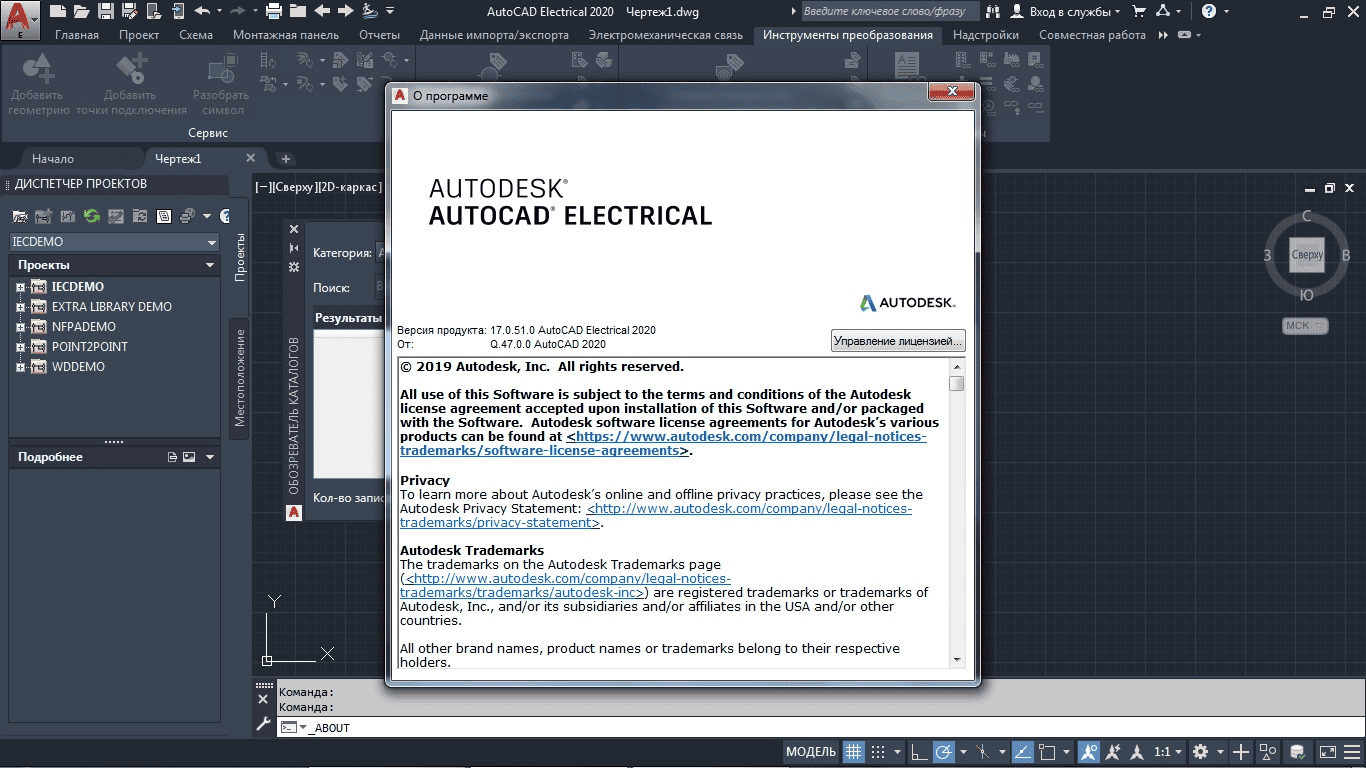Screen dimensions: 1366x768
Task: Select the WDDEMO project in tree
Action: click(78, 367)
